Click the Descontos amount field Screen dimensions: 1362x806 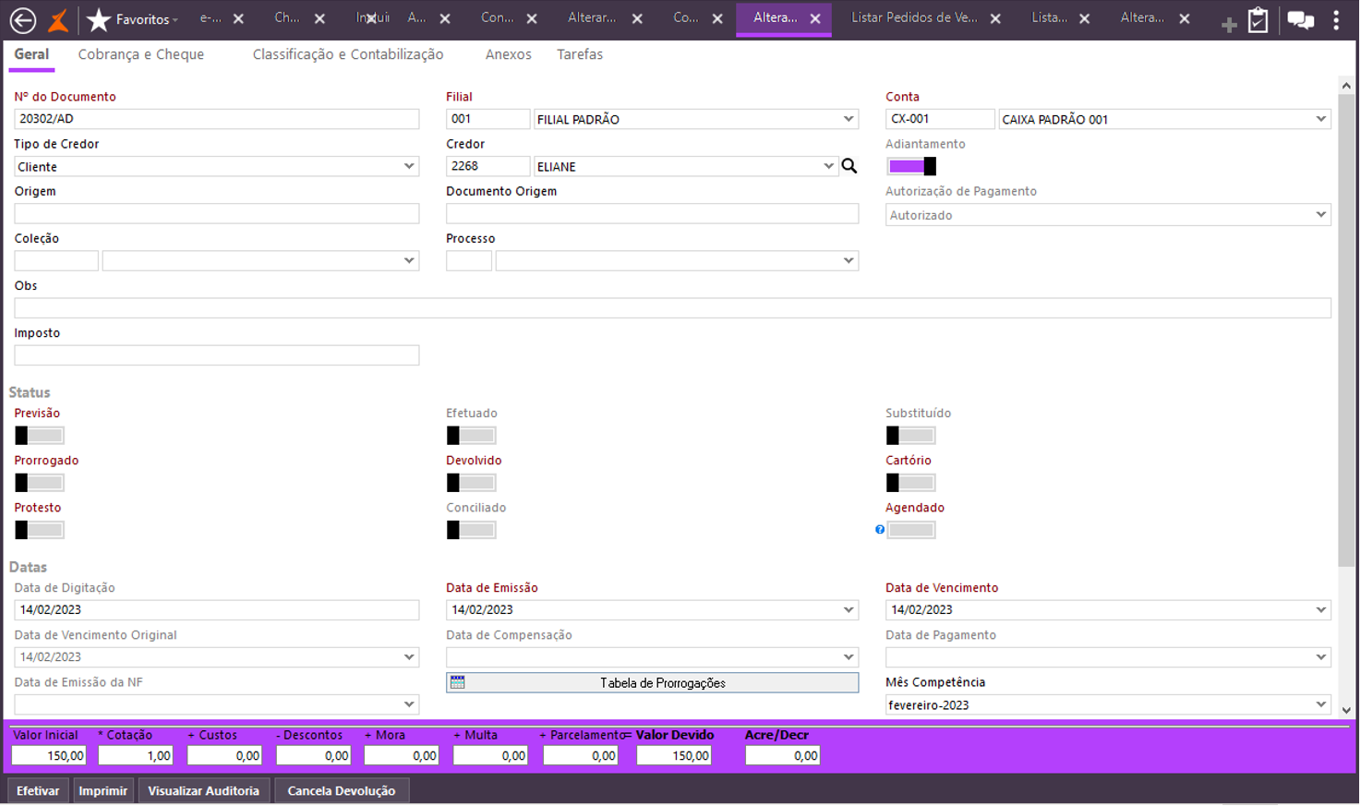[x=313, y=756]
